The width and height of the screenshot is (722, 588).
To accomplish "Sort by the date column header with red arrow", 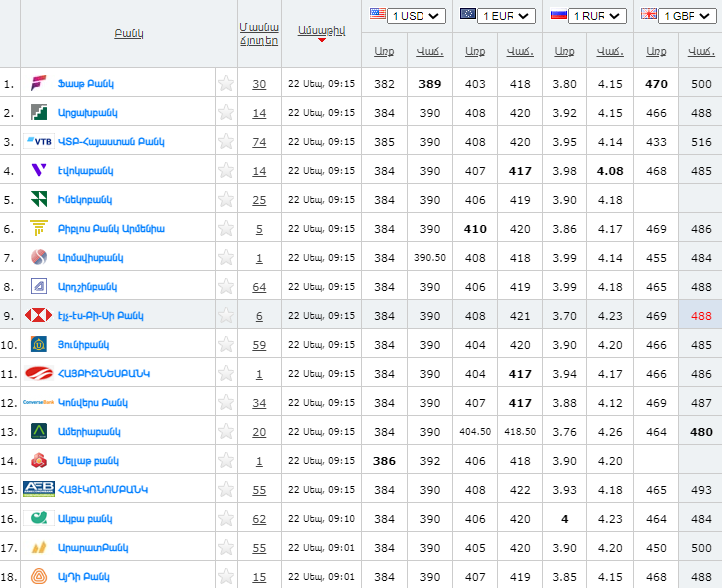I will 321,31.
